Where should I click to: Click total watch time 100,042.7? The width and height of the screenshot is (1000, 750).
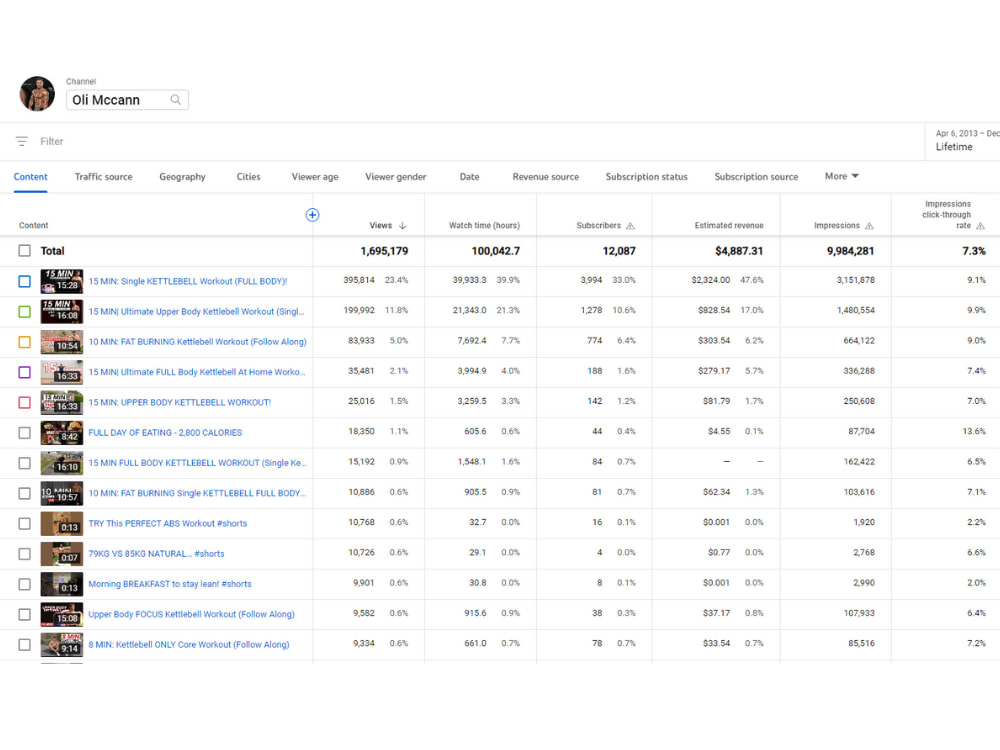[496, 251]
